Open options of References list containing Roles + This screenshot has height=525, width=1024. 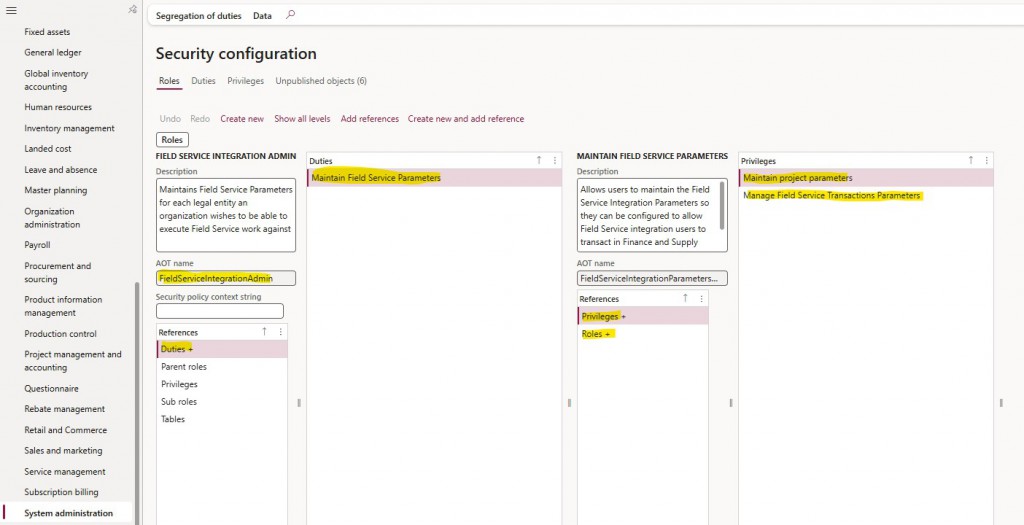click(701, 298)
